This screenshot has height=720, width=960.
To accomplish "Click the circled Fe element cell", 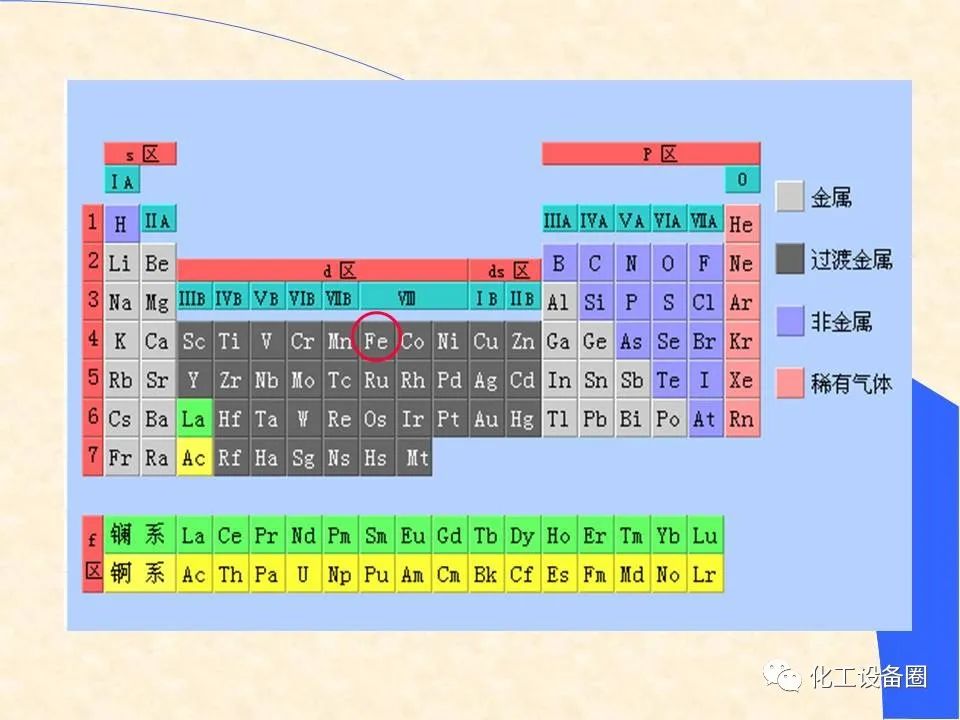I will (x=376, y=341).
